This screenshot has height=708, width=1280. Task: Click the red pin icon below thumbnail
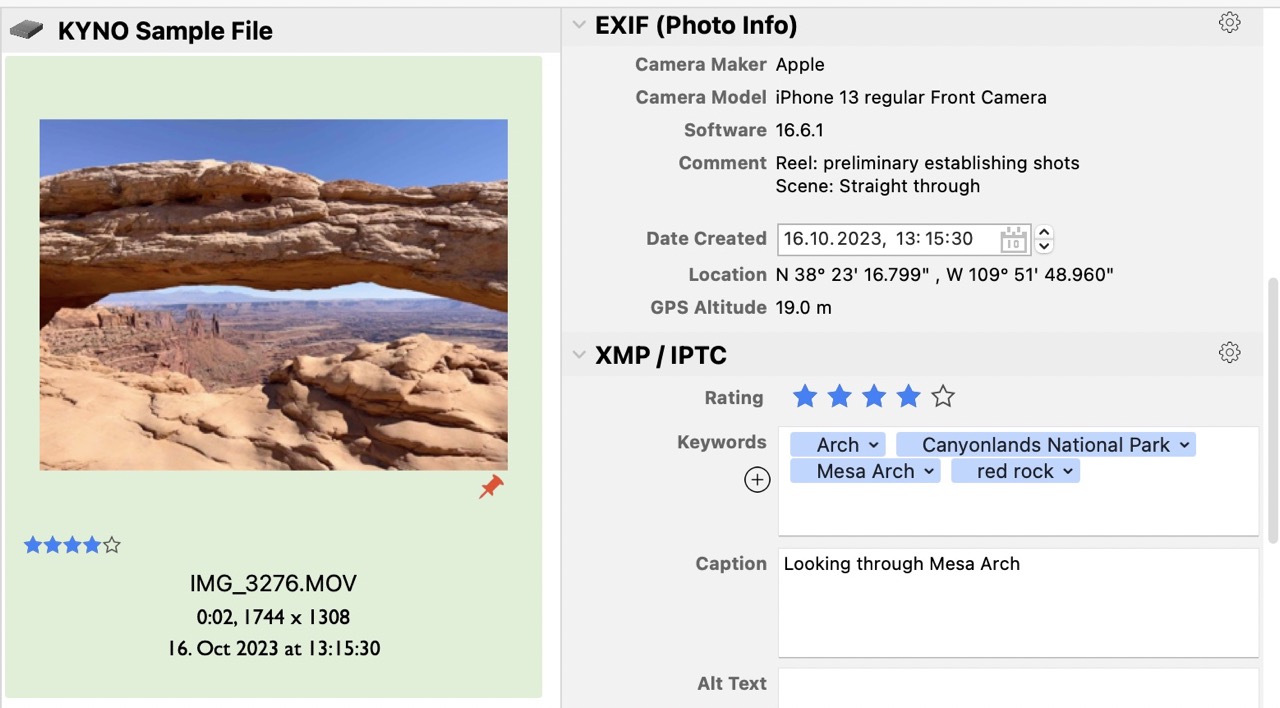pos(491,487)
